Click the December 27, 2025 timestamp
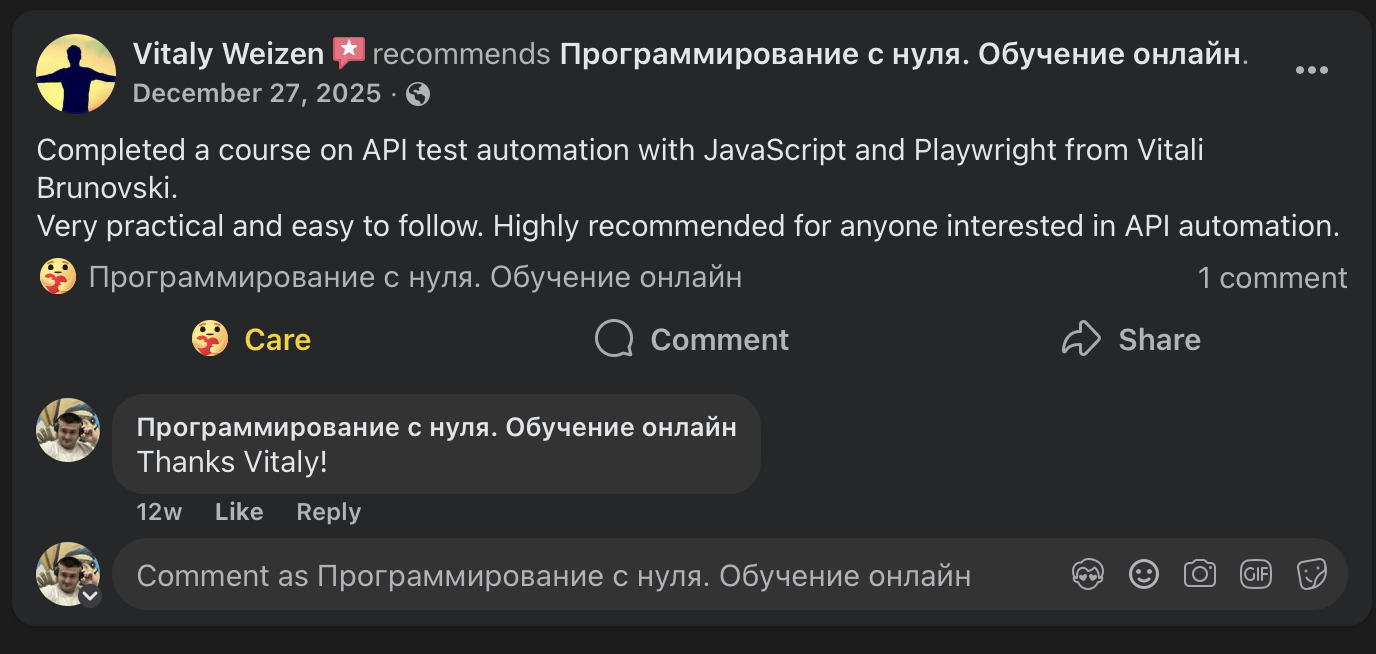 pos(257,94)
